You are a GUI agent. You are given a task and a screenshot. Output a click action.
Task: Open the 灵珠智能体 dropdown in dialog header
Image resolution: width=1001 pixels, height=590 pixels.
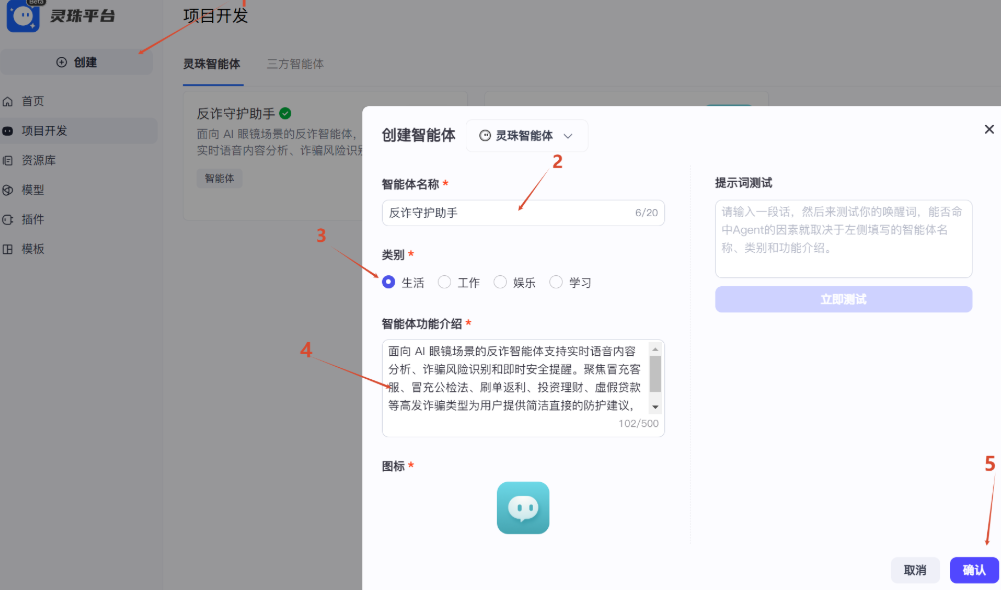[526, 135]
